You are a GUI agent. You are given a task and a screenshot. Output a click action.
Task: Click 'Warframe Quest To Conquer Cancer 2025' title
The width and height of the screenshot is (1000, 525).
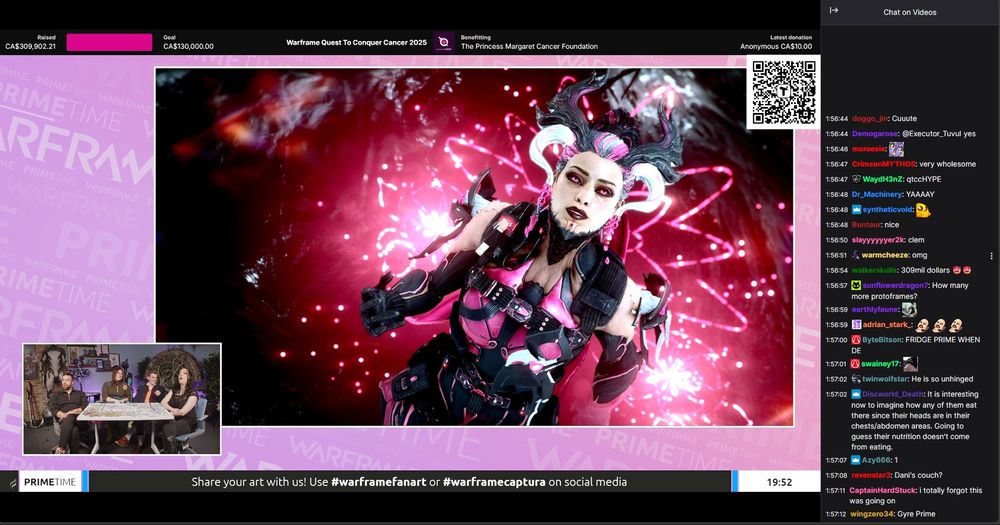356,43
